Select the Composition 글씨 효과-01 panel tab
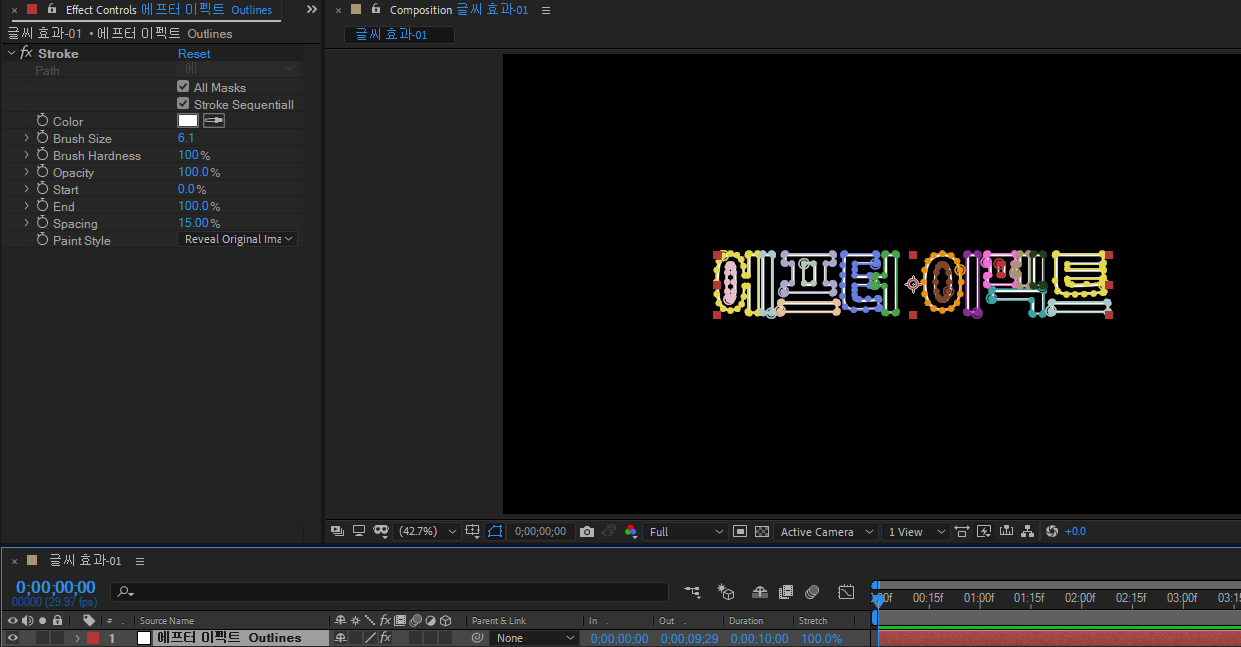This screenshot has width=1241, height=647. pyautogui.click(x=459, y=10)
